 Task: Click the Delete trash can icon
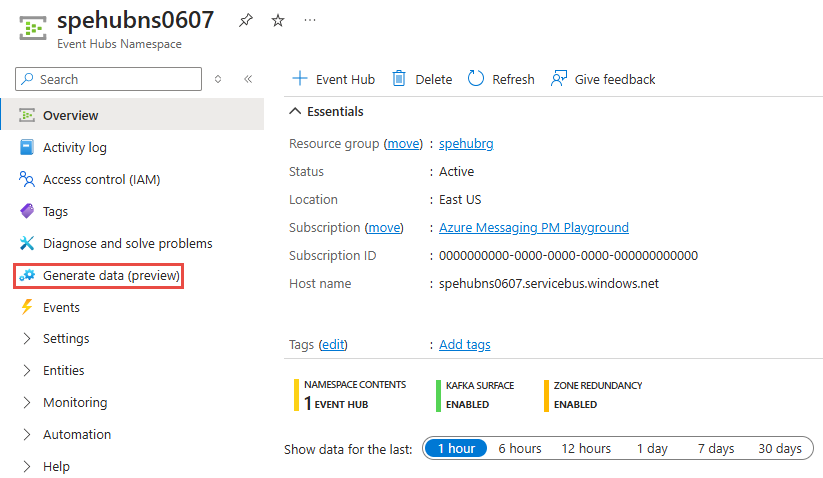399,79
